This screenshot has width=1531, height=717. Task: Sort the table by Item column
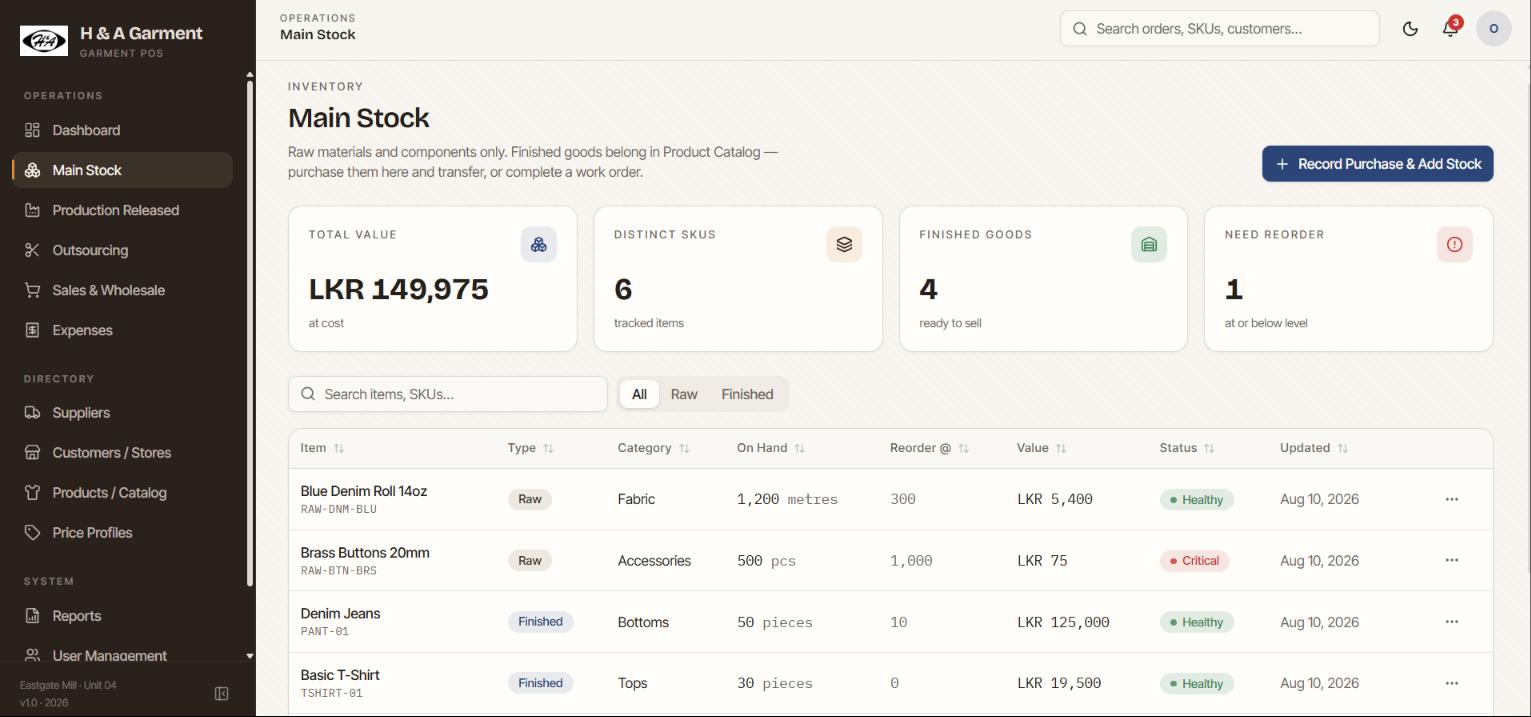(322, 448)
